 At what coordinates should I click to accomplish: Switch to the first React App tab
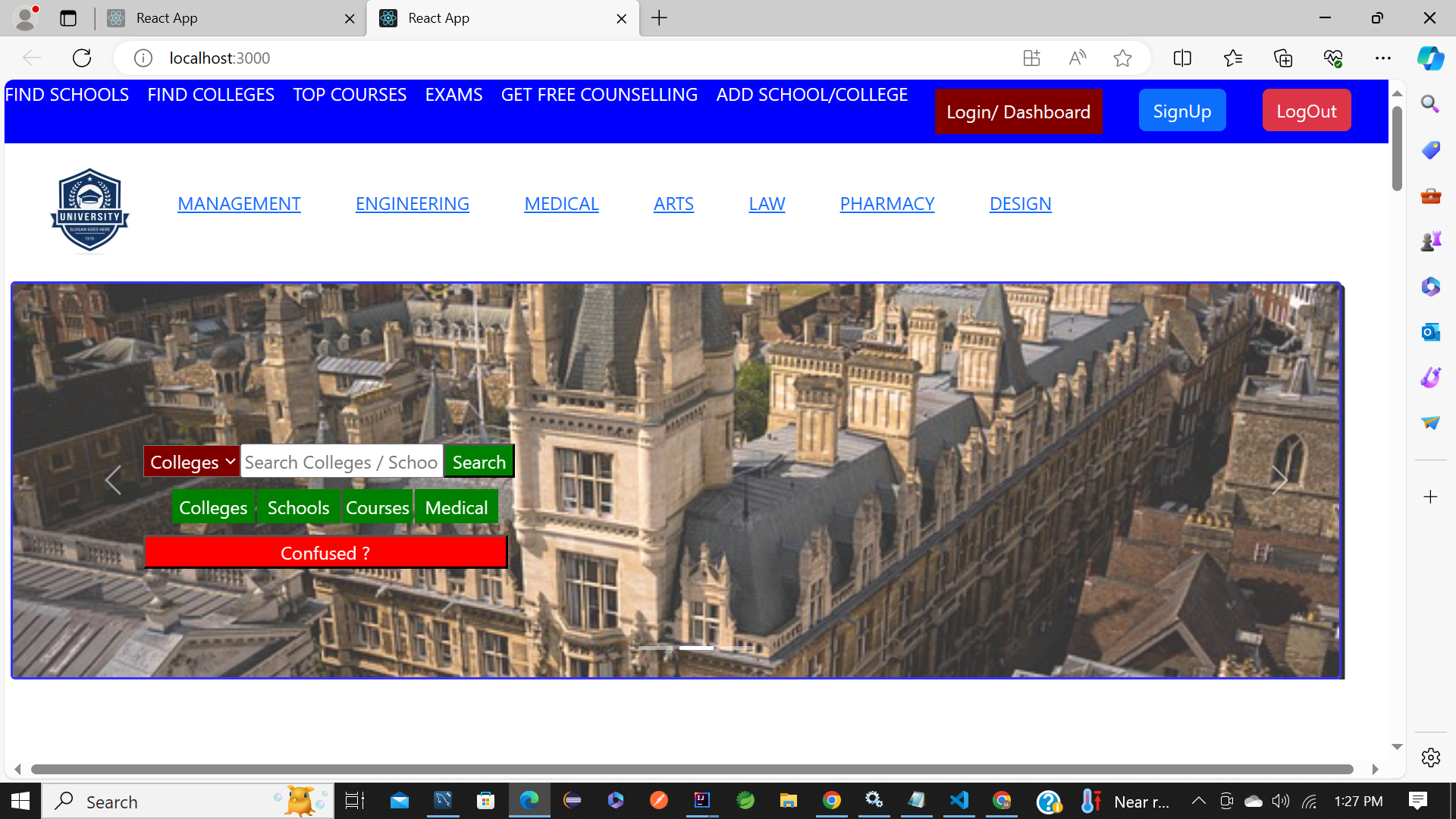tap(227, 18)
